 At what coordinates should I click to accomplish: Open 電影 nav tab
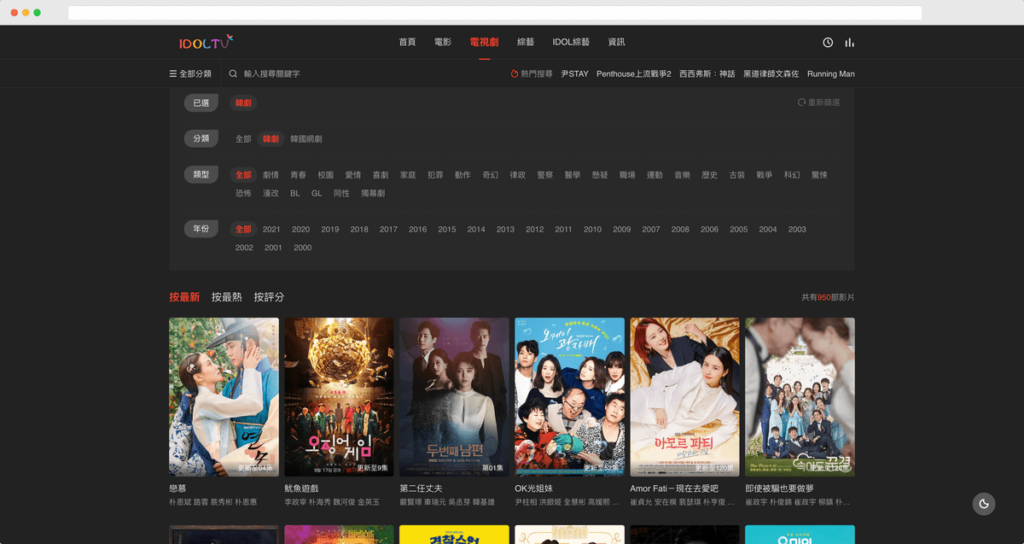tap(443, 42)
